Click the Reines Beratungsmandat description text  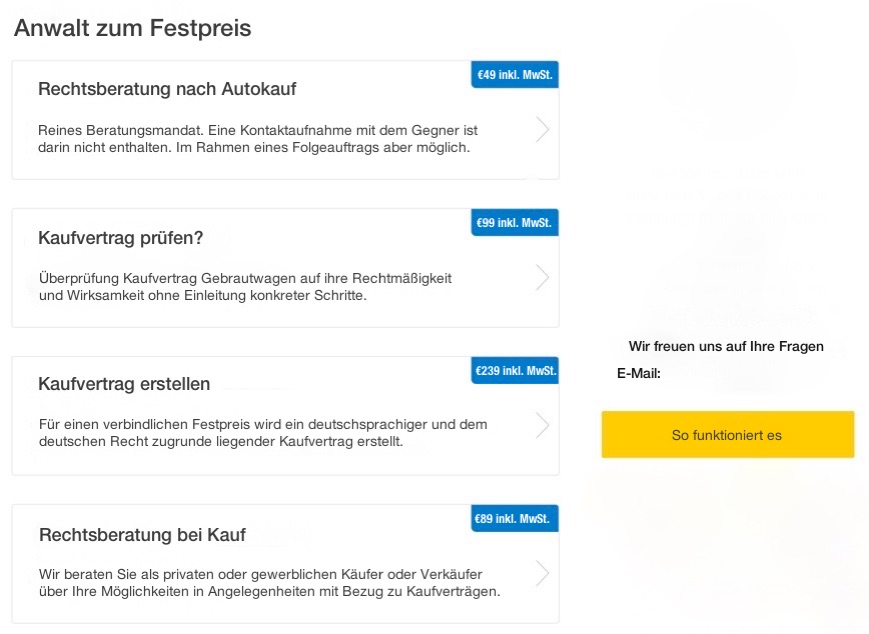(258, 139)
